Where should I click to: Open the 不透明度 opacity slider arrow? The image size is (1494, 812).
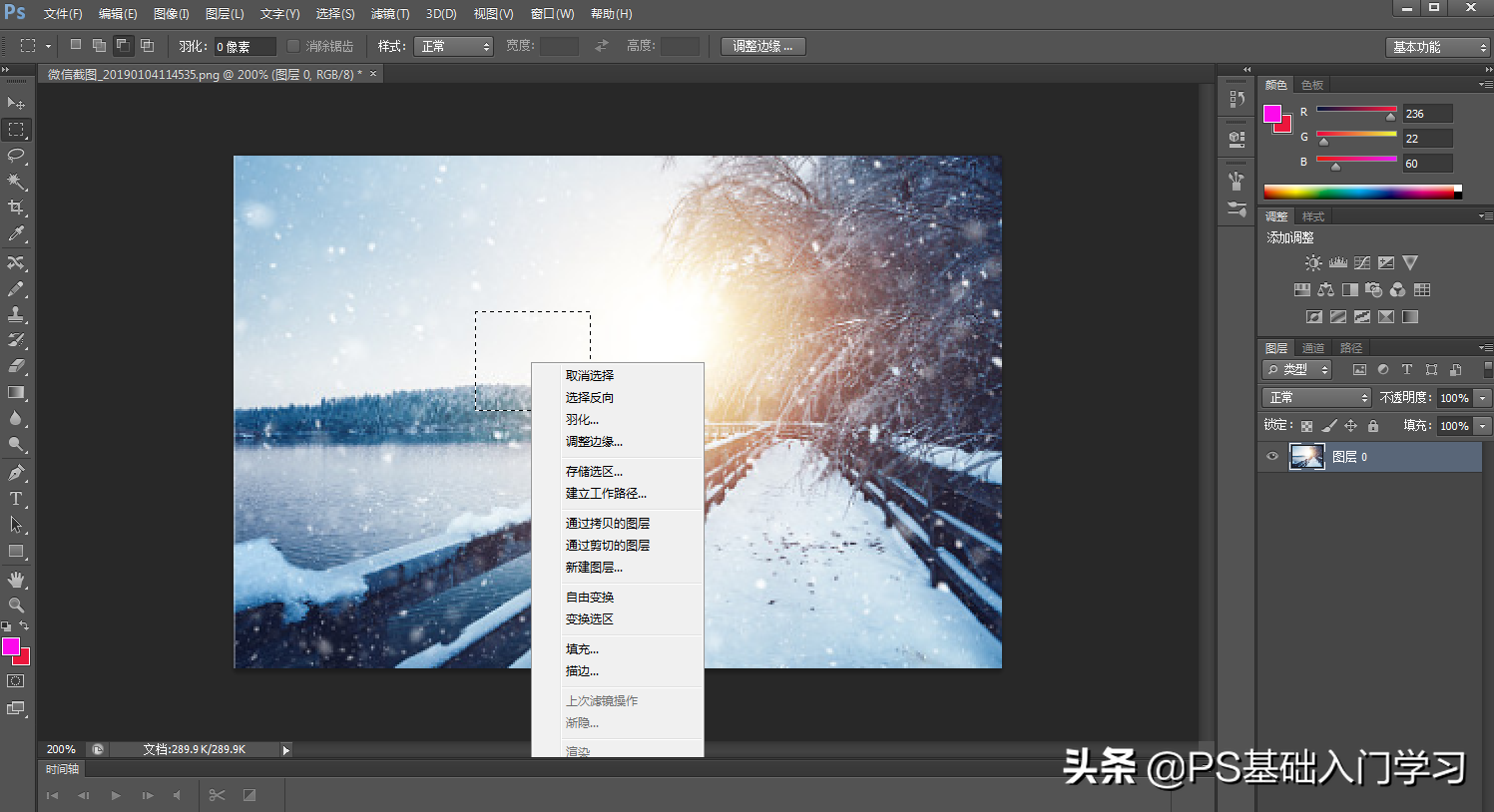tap(1482, 398)
